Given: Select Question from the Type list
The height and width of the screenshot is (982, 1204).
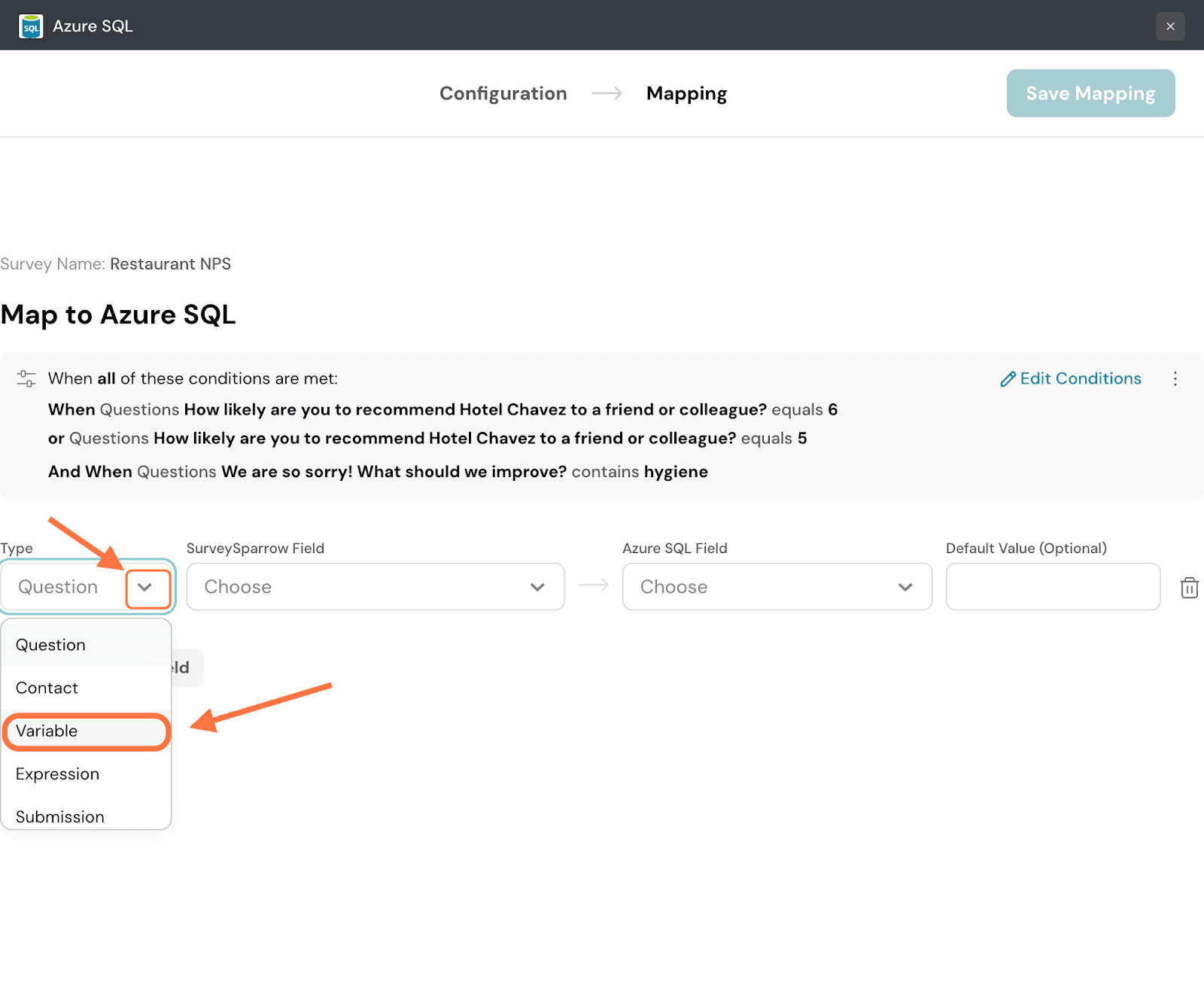Looking at the screenshot, I should (x=50, y=645).
